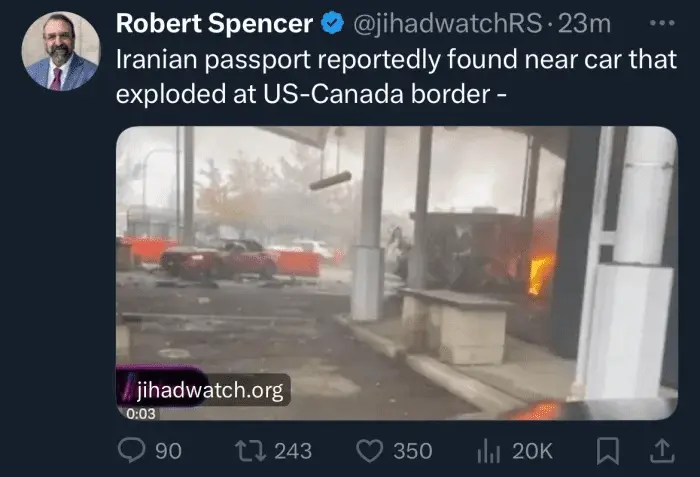The image size is (700, 477).
Task: Click the 350 likes count
Action: click(413, 451)
